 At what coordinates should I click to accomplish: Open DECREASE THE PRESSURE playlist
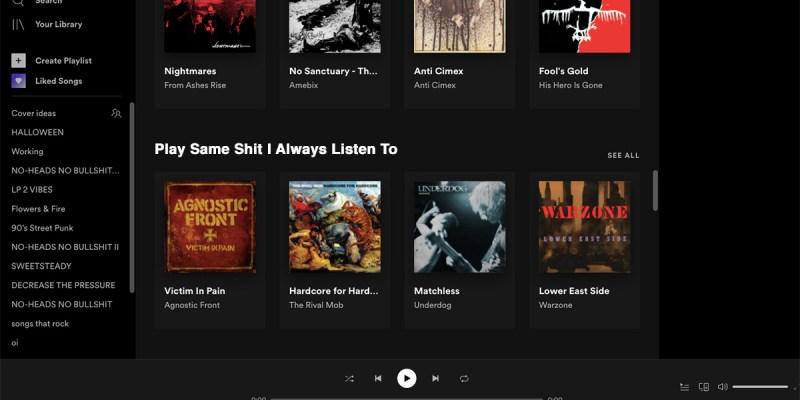click(63, 285)
